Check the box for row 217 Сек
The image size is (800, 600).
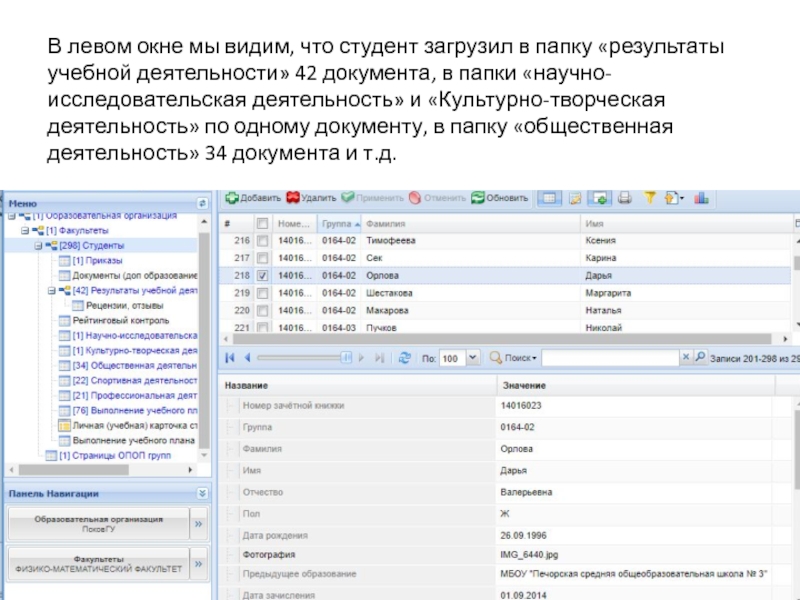262,258
